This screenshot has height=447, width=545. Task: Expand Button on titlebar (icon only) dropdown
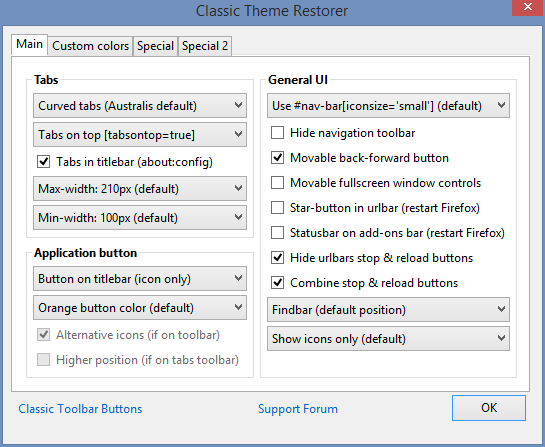point(140,278)
